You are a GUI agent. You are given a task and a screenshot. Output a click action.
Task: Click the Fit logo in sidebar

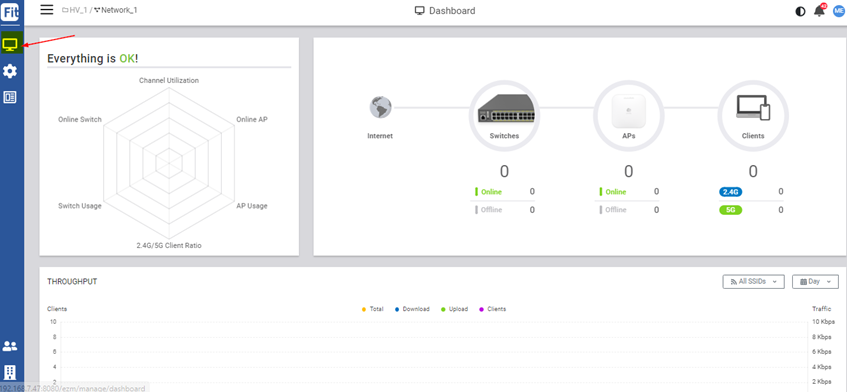coord(10,11)
